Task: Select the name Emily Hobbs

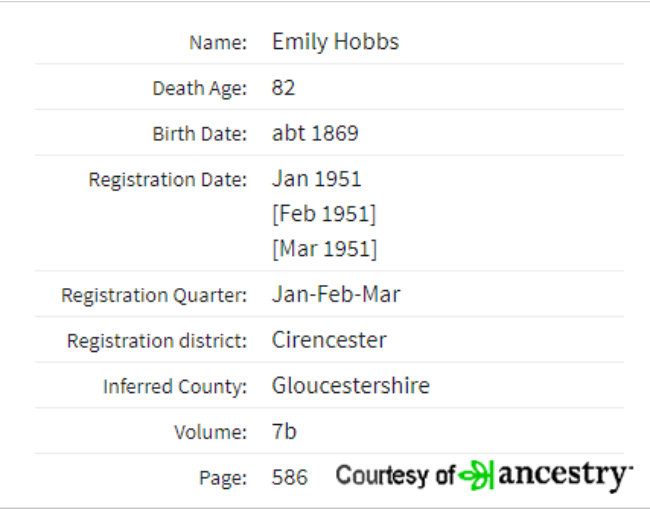Action: (x=335, y=42)
